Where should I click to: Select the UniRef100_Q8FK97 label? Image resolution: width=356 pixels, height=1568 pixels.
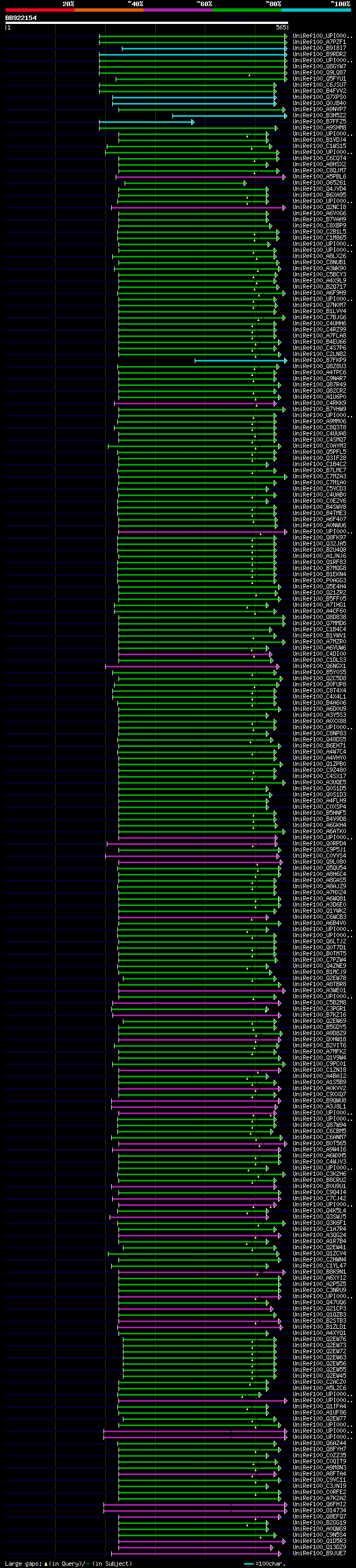click(x=319, y=537)
